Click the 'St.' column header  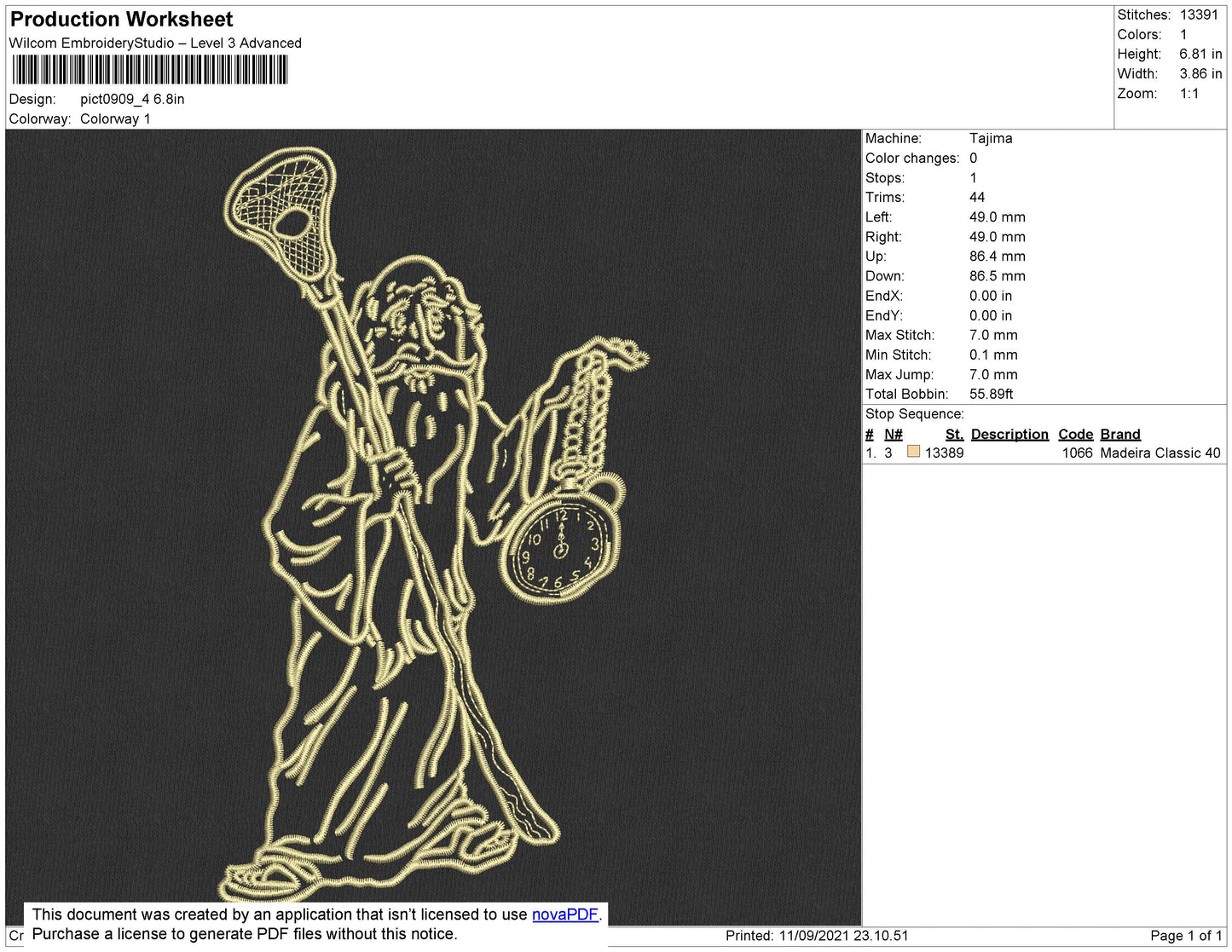954,434
